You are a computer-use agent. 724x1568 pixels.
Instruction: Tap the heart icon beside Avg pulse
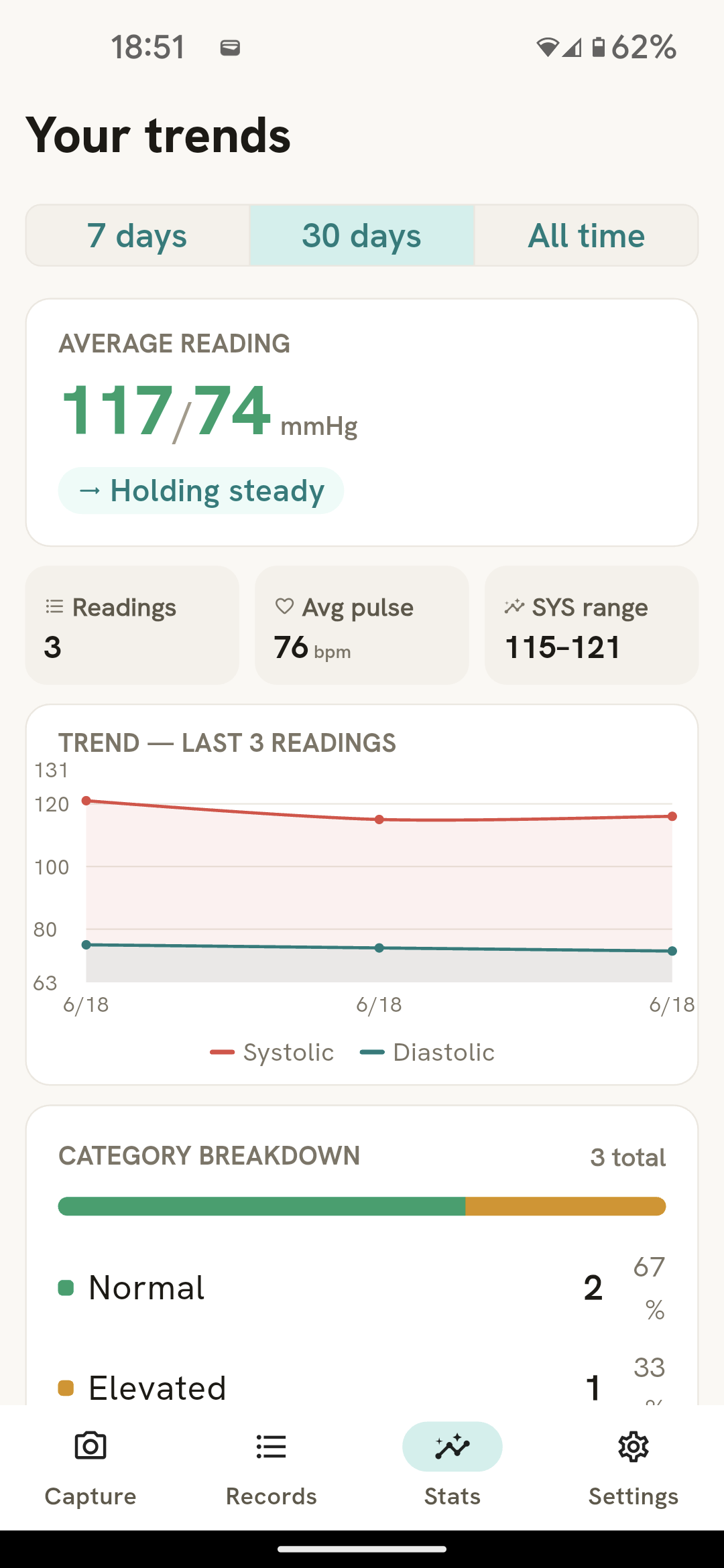click(x=285, y=606)
